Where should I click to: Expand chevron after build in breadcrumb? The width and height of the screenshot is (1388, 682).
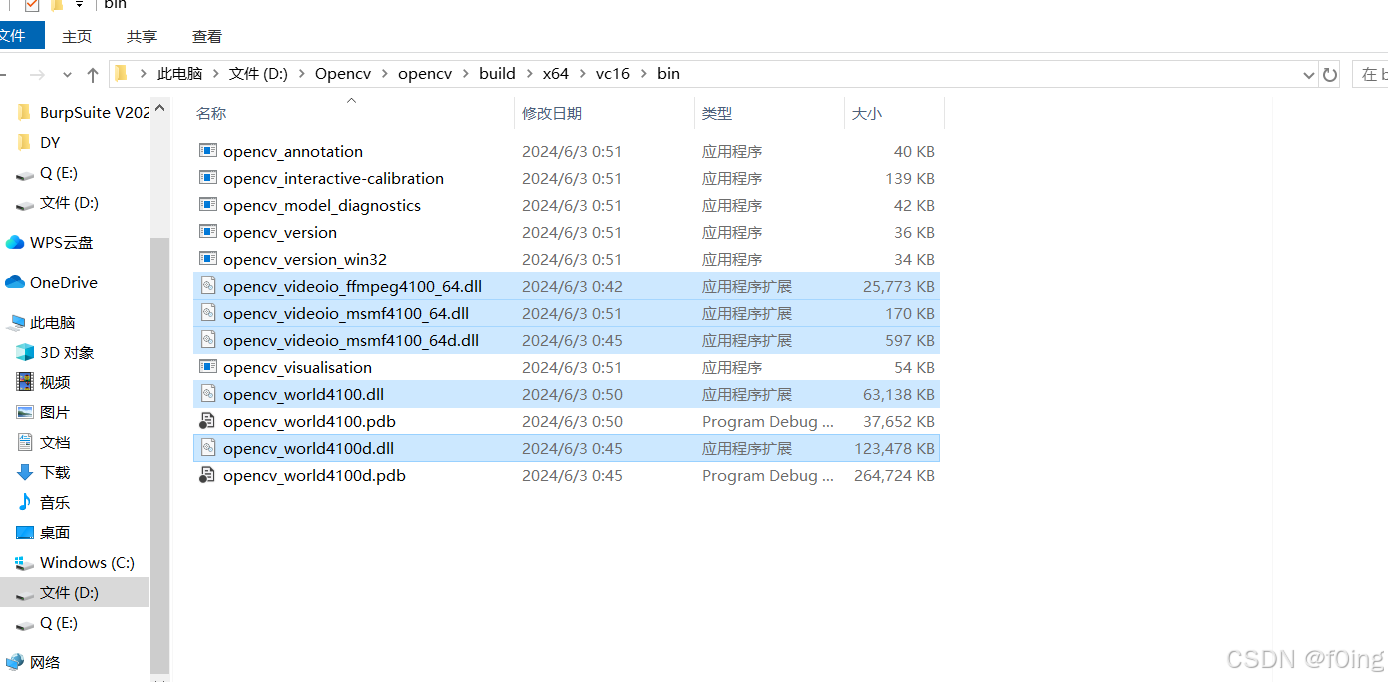pyautogui.click(x=529, y=74)
